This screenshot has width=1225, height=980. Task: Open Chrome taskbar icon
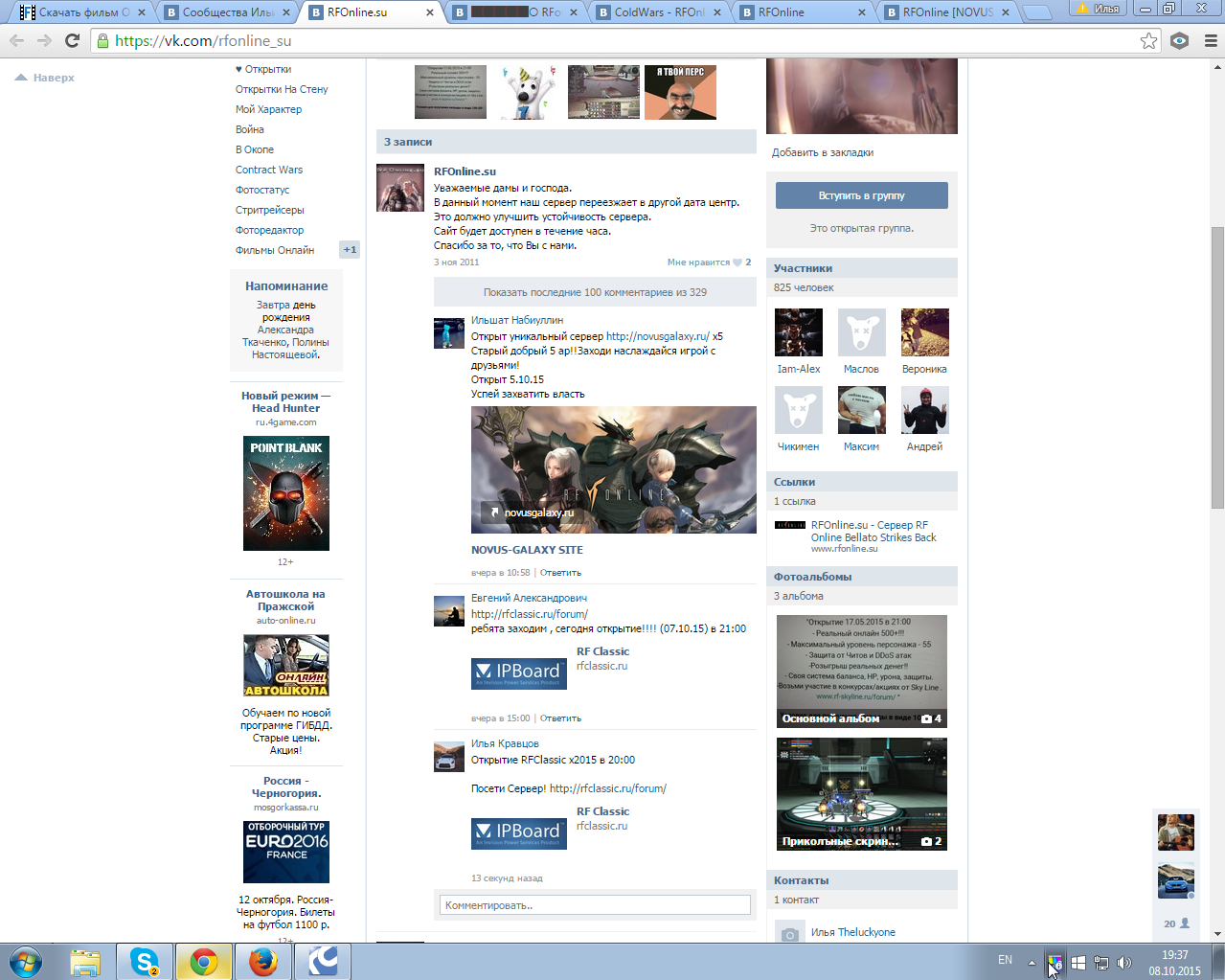pyautogui.click(x=203, y=962)
